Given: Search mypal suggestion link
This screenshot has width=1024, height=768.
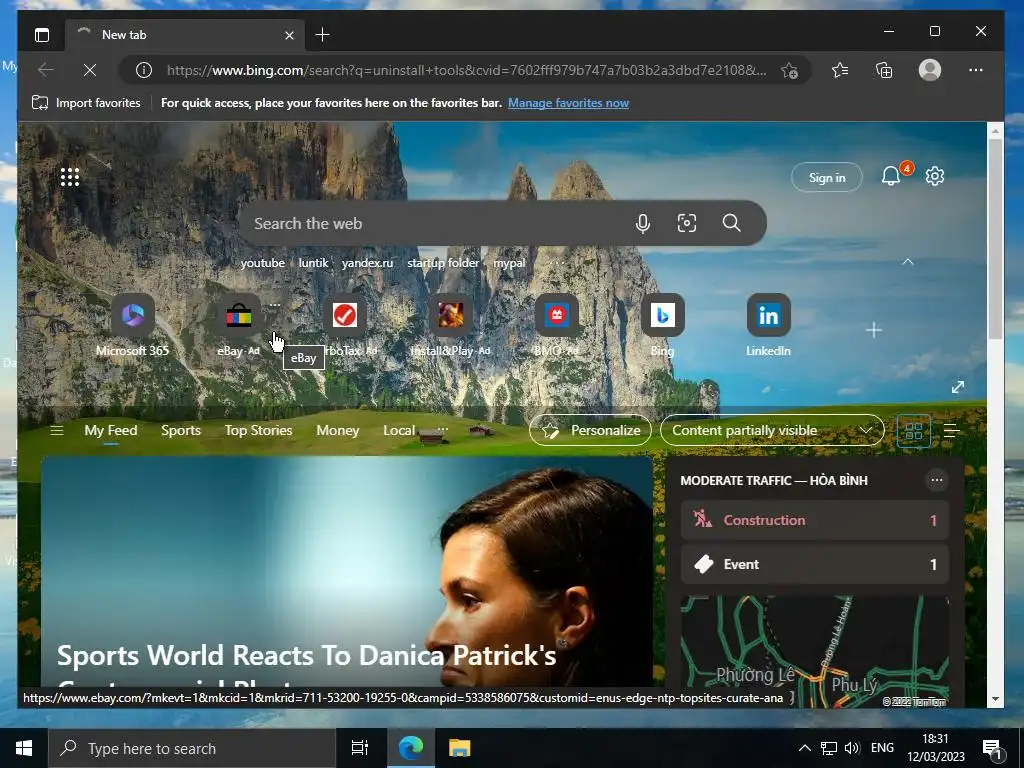Looking at the screenshot, I should point(509,263).
